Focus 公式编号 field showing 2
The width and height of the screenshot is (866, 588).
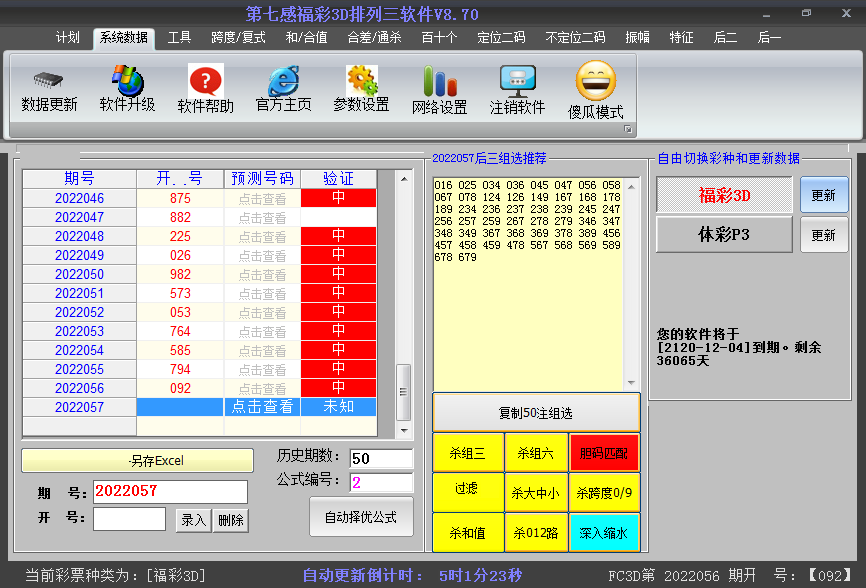[381, 483]
